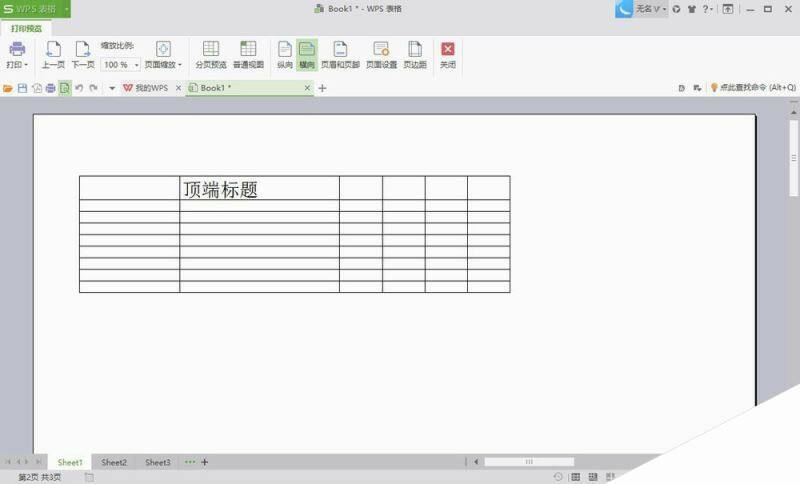The width and height of the screenshot is (800, 484).
Task: Show 页边距 page margins
Action: coord(415,55)
